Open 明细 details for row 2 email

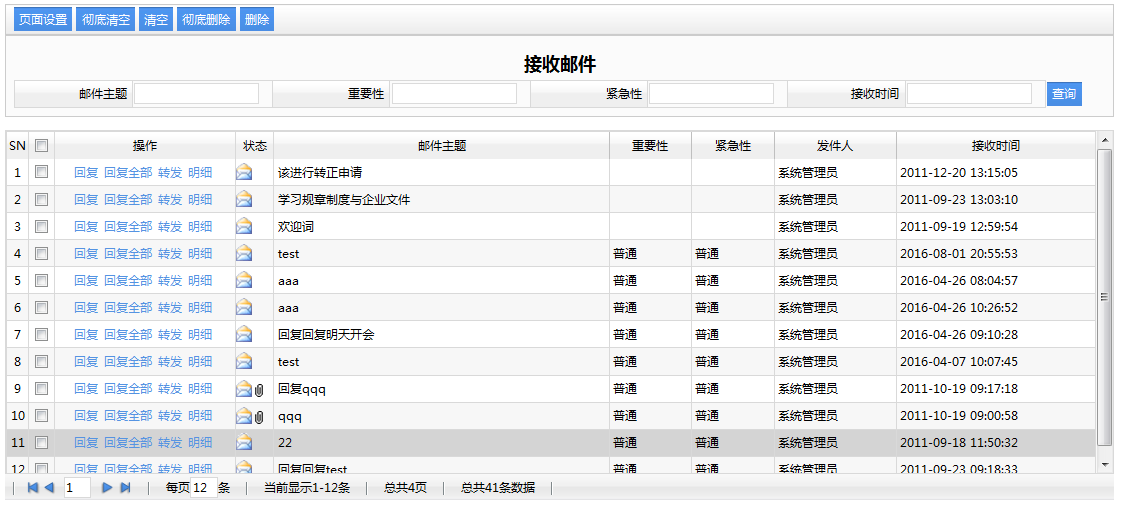coord(200,199)
